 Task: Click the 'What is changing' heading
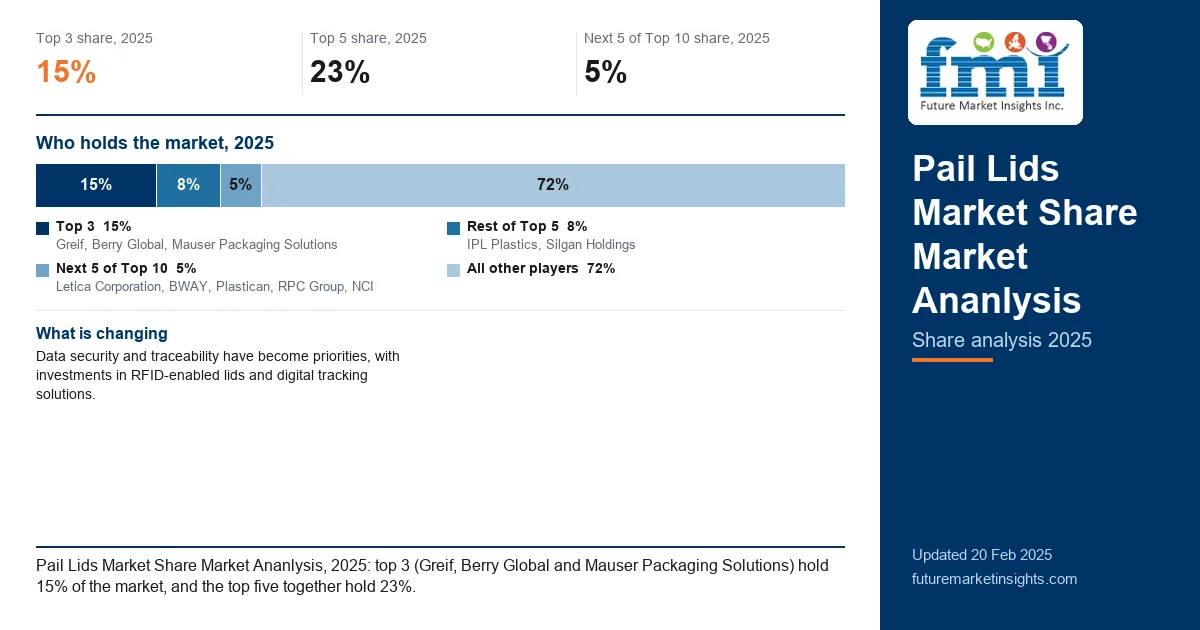(102, 333)
